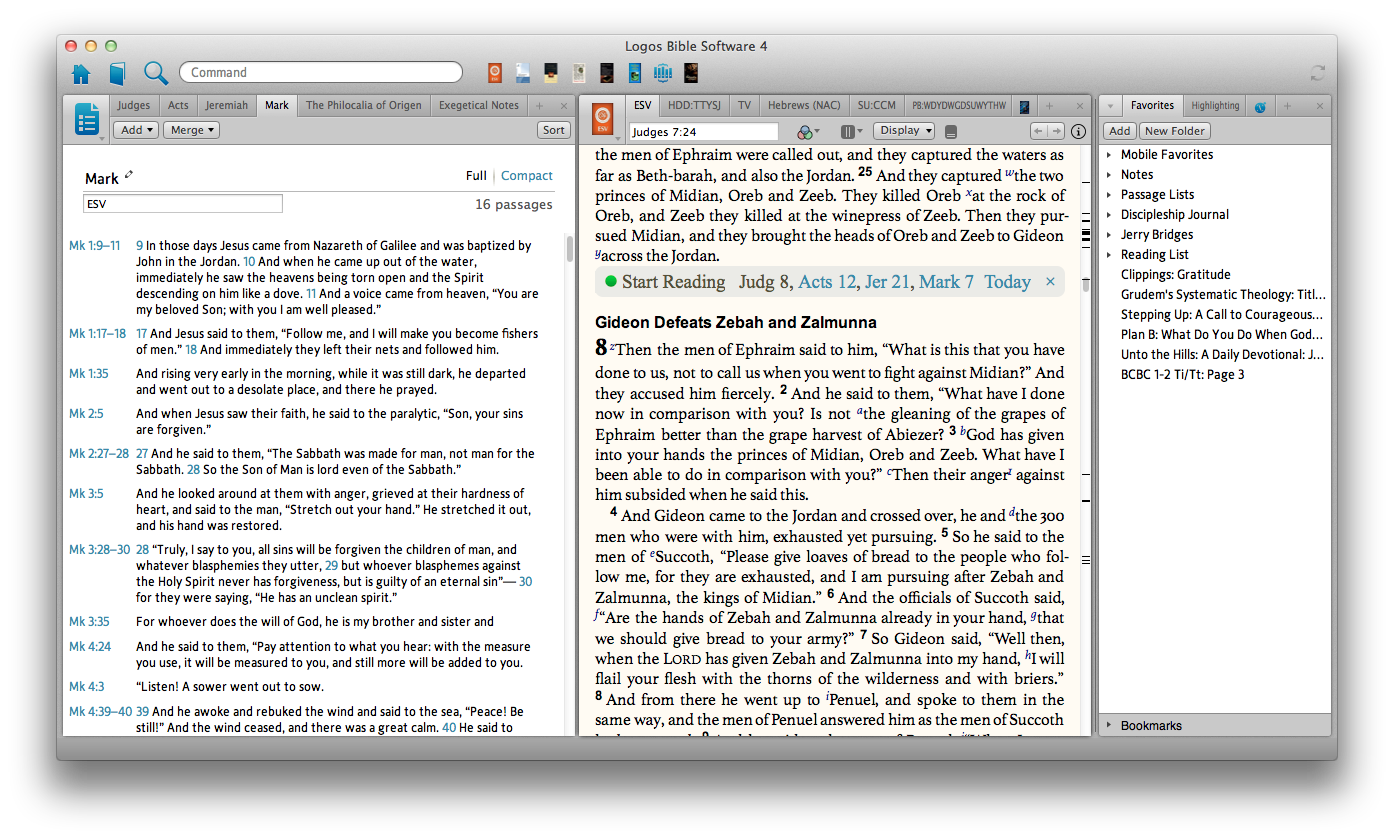Click the ESV version field under Mark
Viewport: 1394px width, 839px height.
pyautogui.click(x=183, y=204)
